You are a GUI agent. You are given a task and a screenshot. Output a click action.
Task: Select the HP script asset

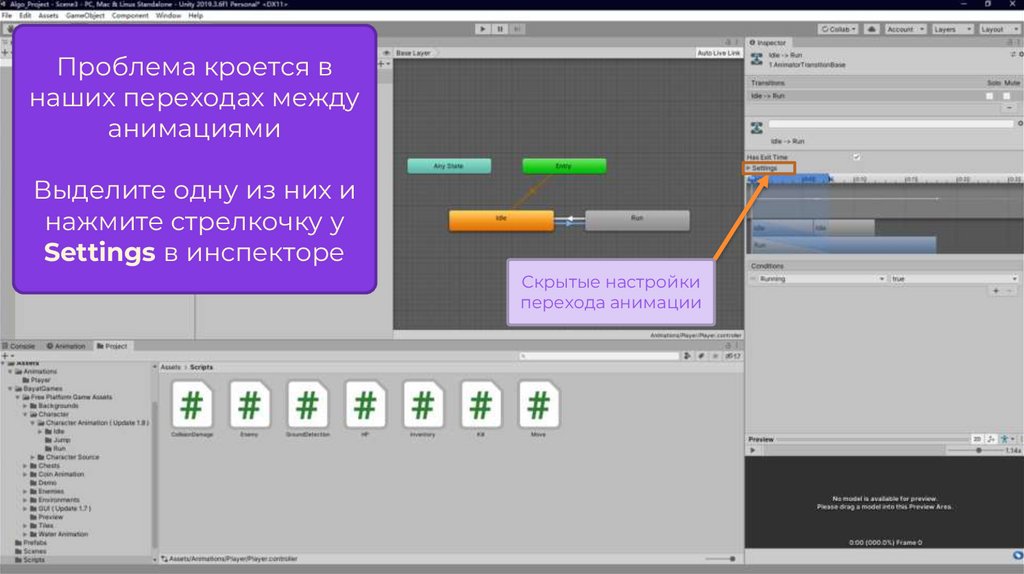click(365, 409)
